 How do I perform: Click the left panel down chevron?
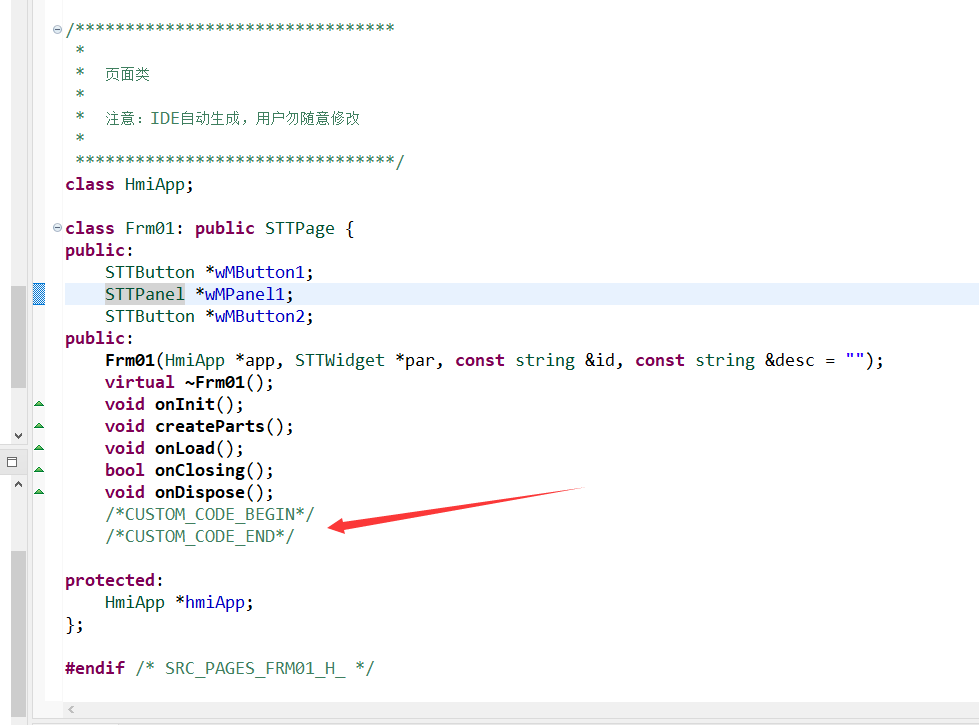[x=18, y=436]
